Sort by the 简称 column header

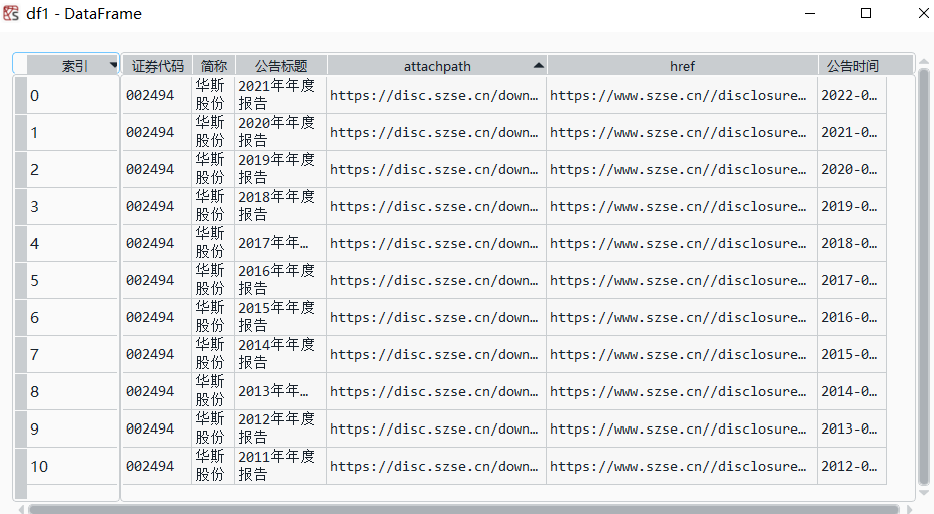coord(214,66)
